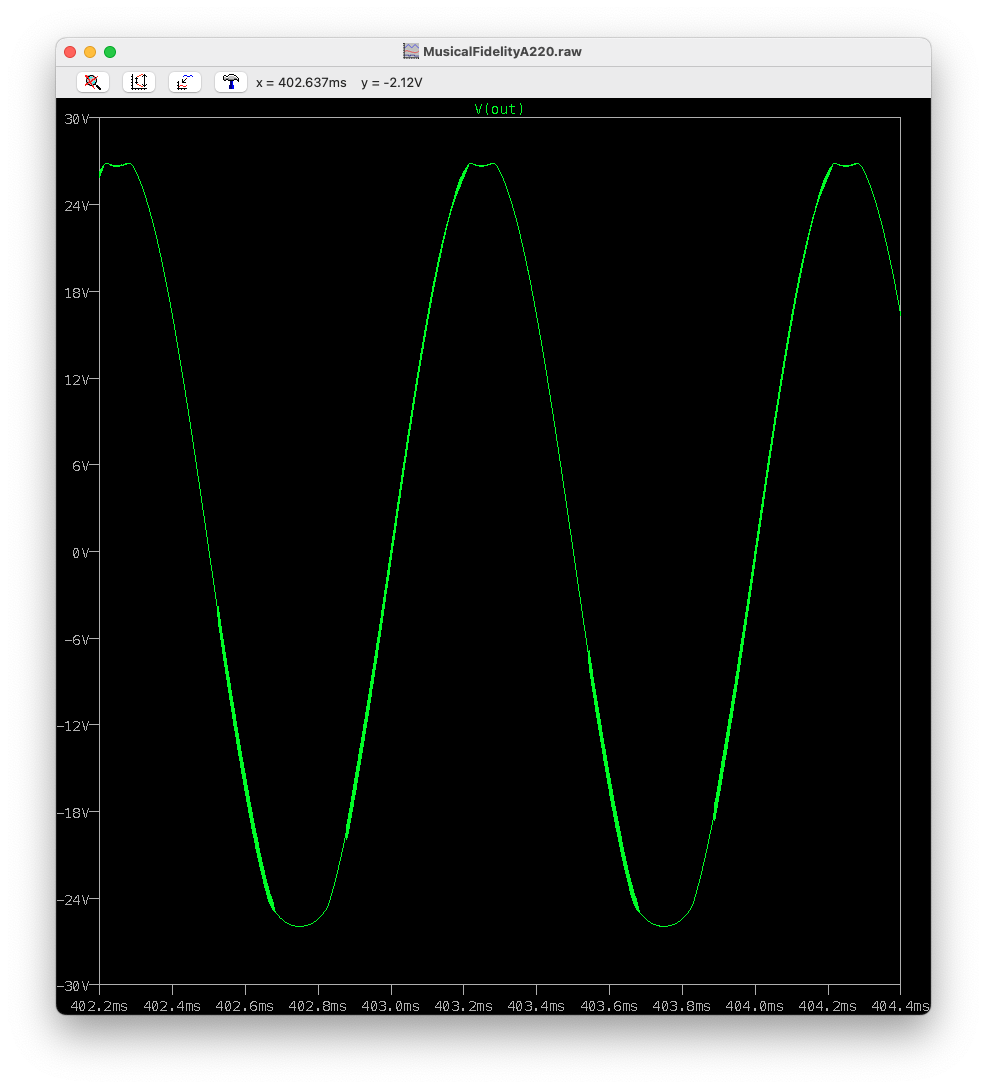
Task: Maximize the window with green button
Action: [110, 52]
